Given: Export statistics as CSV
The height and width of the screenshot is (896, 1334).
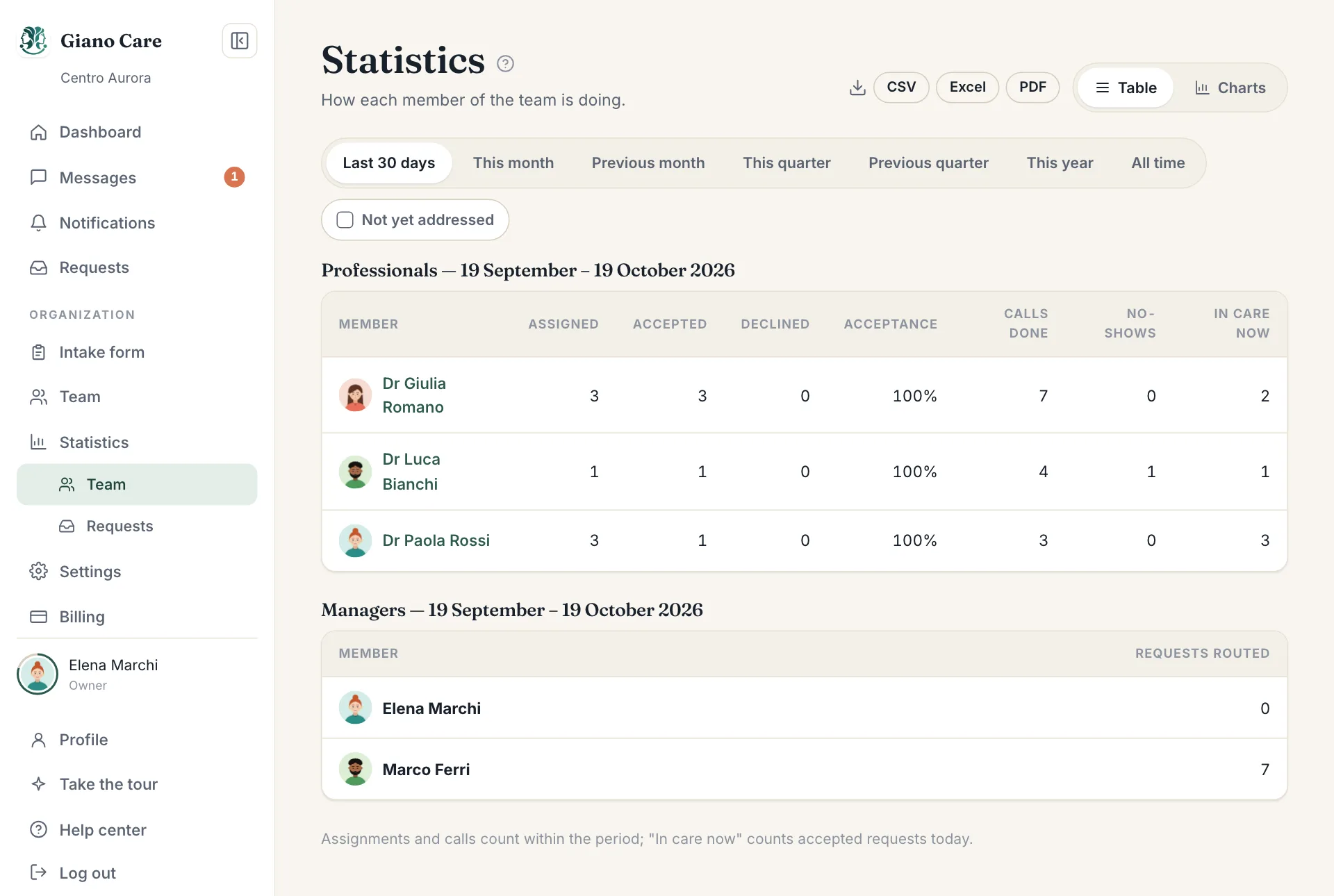Looking at the screenshot, I should tap(901, 88).
